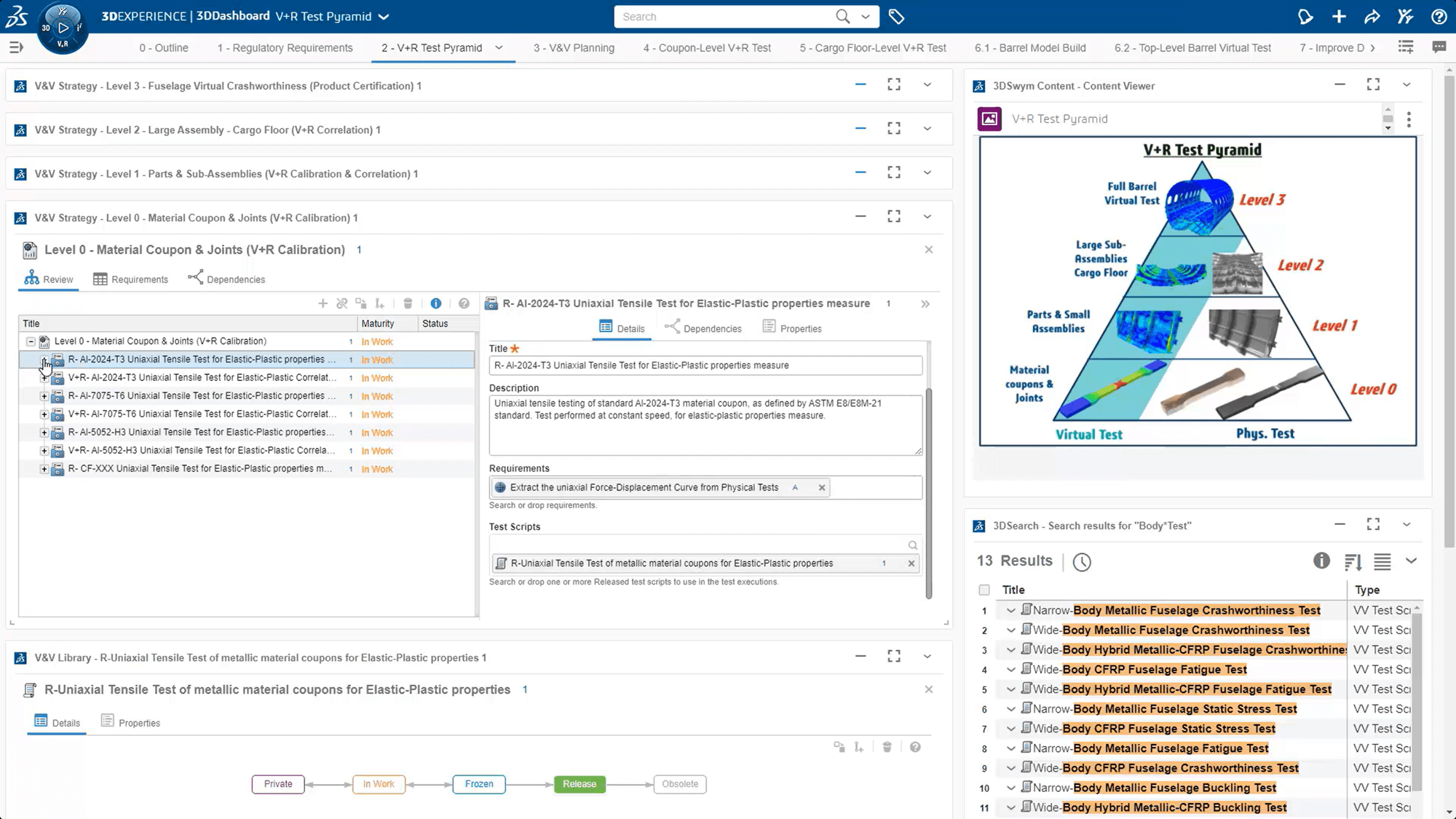This screenshot has width=1456, height=819.
Task: Expand the Narrow-Body Metallic Fuselage Crashworthiness result
Action: tap(1010, 610)
